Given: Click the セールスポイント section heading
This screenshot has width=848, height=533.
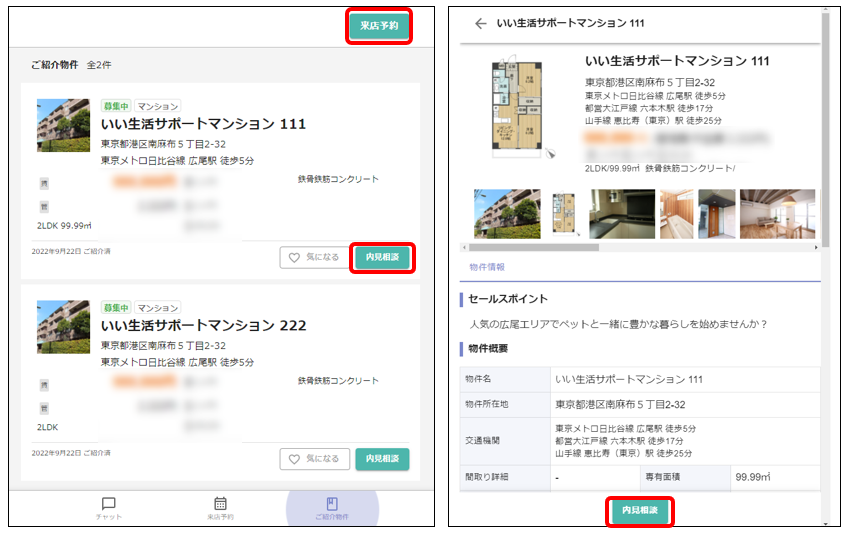Looking at the screenshot, I should coord(507,299).
